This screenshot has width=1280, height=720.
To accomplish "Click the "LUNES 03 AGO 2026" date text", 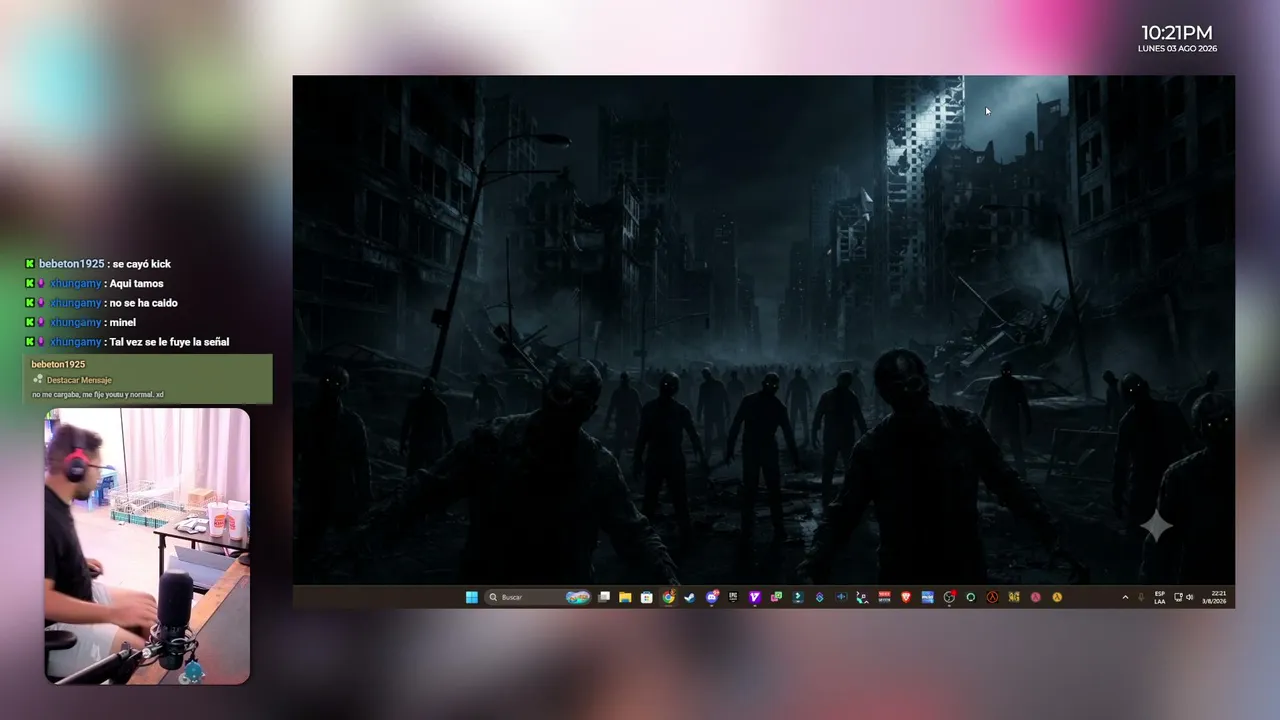I will (1177, 49).
